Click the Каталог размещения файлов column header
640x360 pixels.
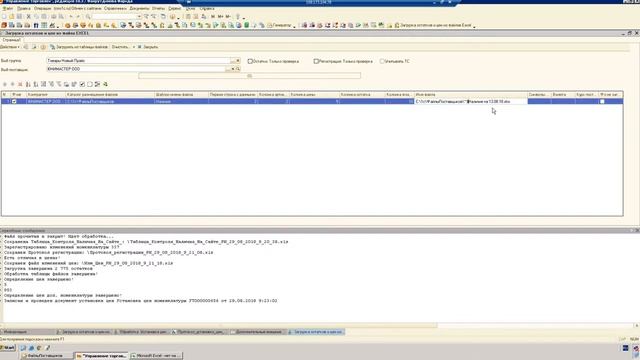(110, 94)
